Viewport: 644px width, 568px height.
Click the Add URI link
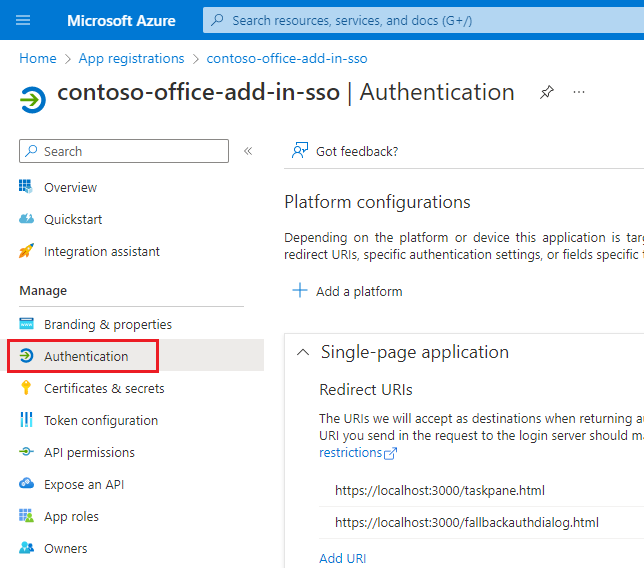click(x=342, y=558)
